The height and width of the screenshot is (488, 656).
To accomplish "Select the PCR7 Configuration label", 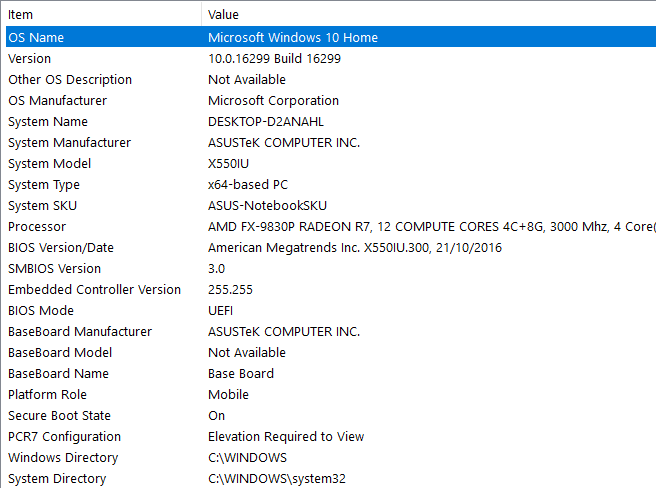I will point(64,437).
